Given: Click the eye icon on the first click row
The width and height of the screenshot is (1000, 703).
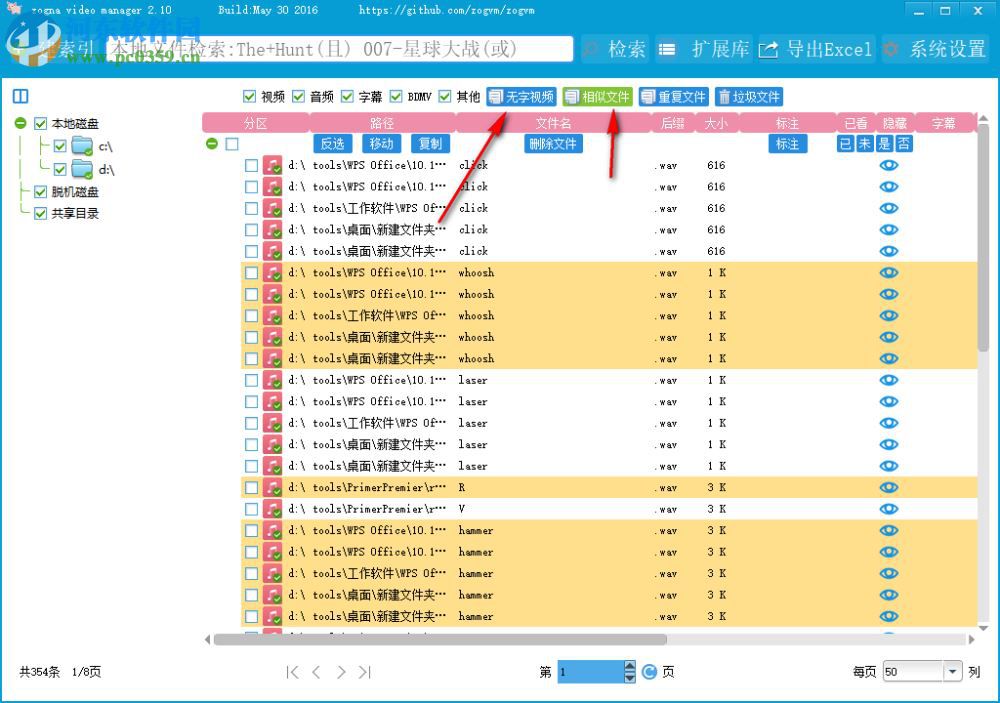Looking at the screenshot, I should coord(889,165).
